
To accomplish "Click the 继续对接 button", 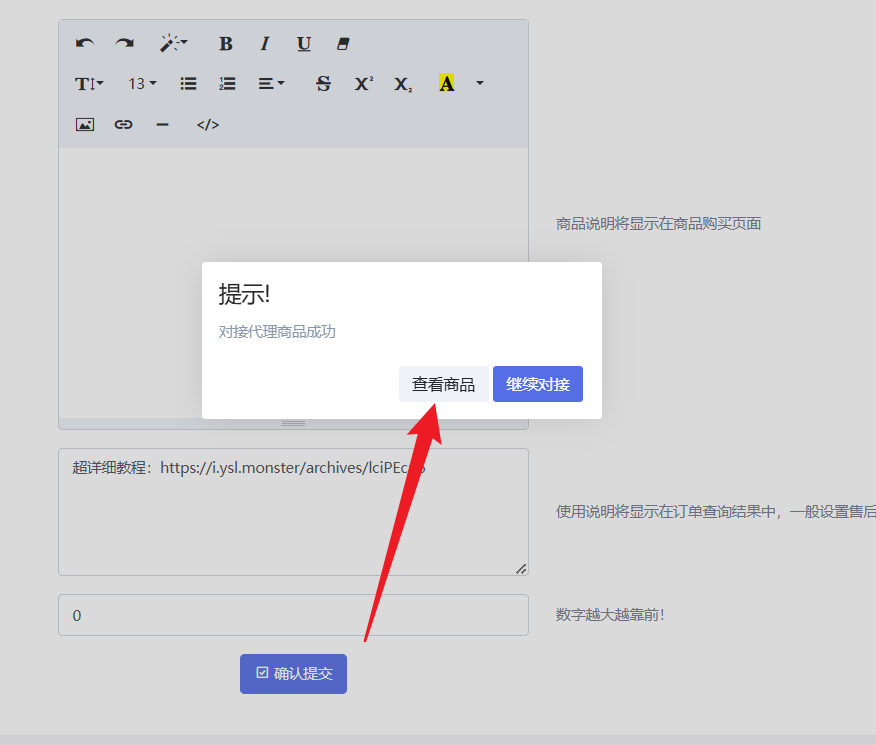I will tap(537, 384).
